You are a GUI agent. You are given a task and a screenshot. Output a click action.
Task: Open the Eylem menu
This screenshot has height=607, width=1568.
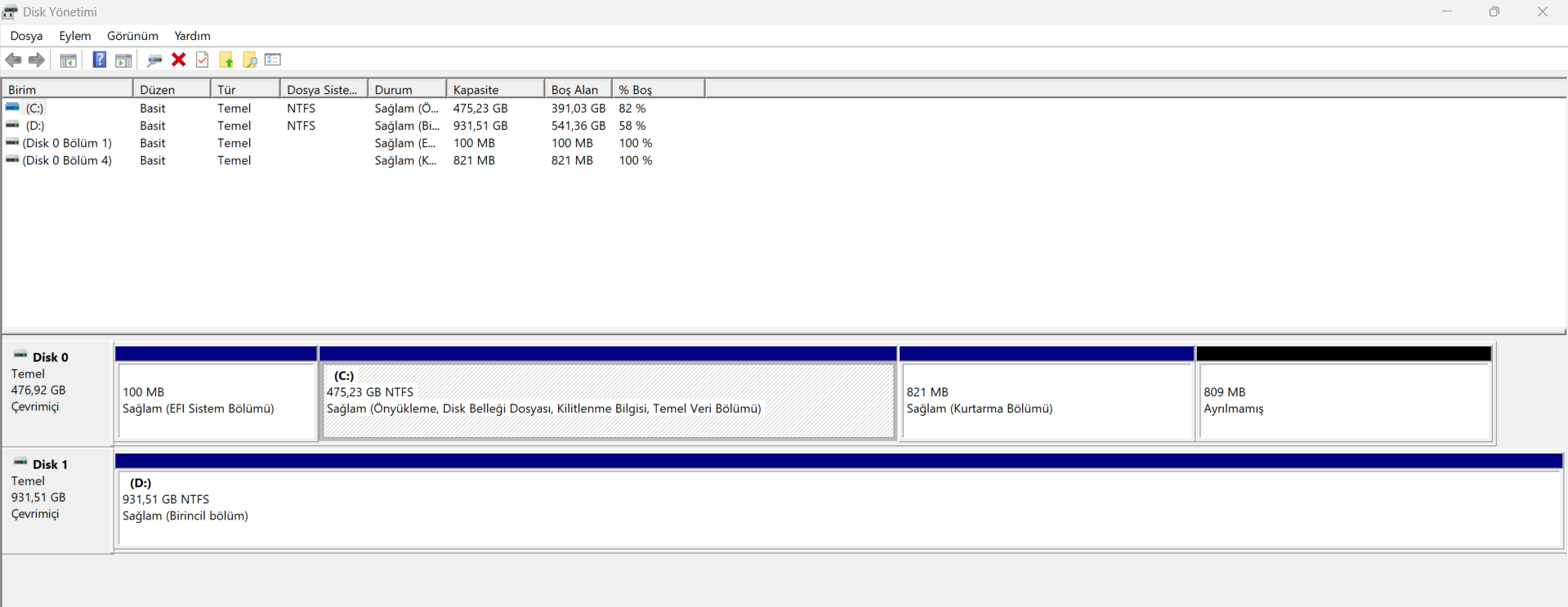pyautogui.click(x=75, y=36)
